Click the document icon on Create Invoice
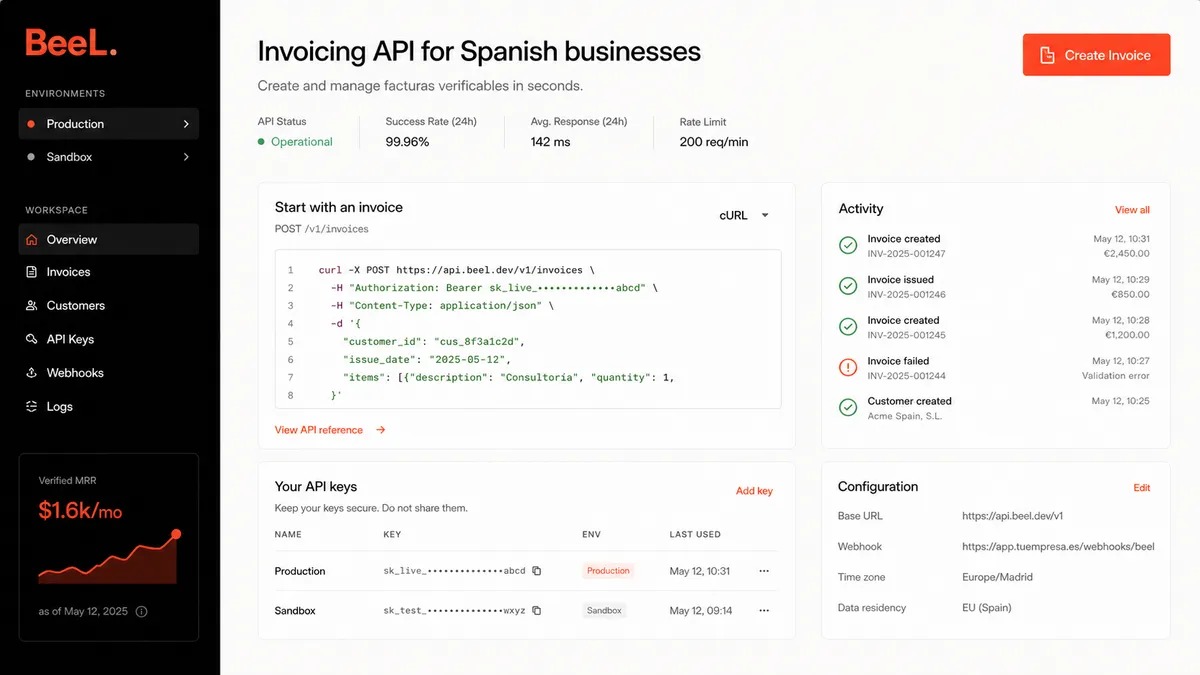Image resolution: width=1200 pixels, height=675 pixels. click(x=1048, y=55)
